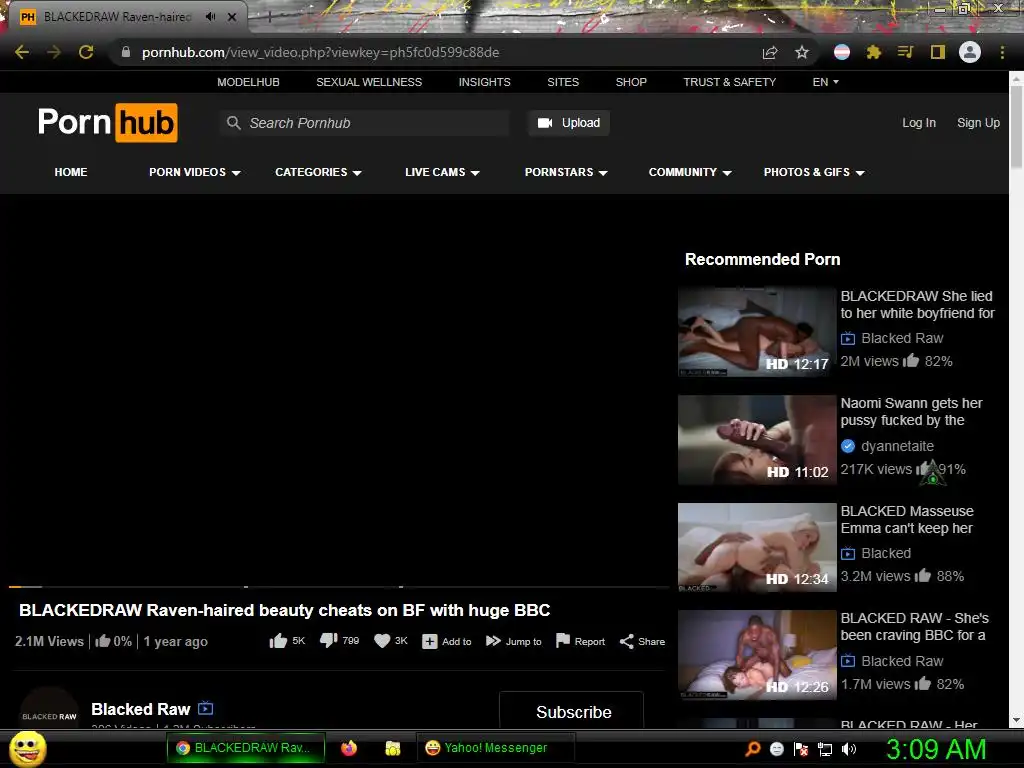Open the Blacked Raw channel name link
This screenshot has width=1024, height=768.
tap(140, 709)
